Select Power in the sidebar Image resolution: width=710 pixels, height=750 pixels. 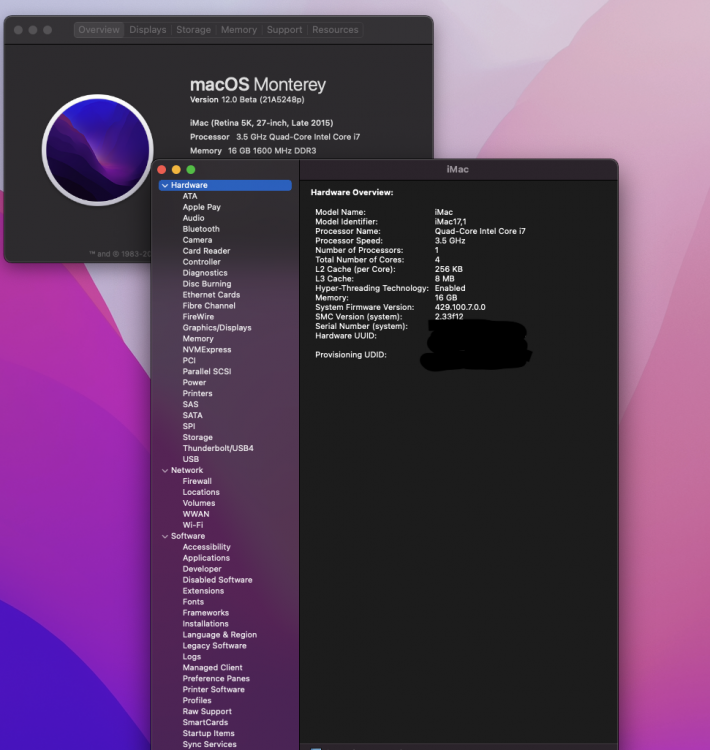click(194, 383)
